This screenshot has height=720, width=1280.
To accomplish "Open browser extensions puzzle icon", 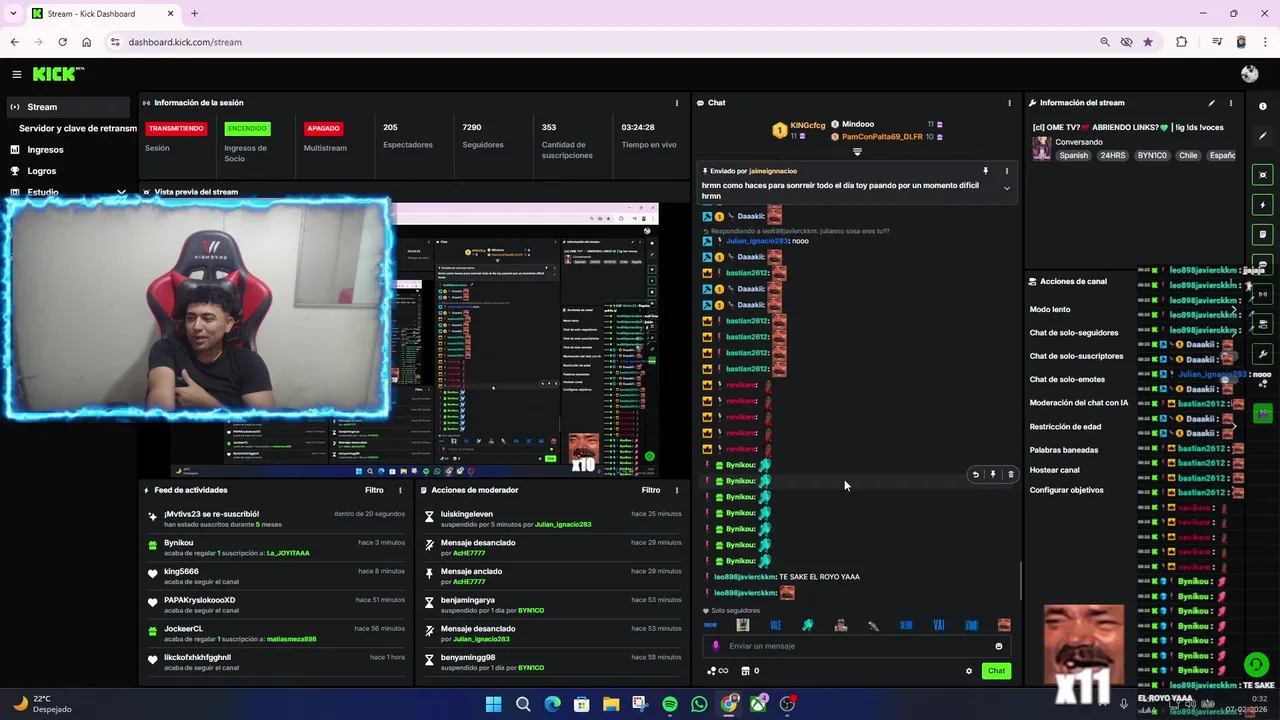I will (1182, 42).
